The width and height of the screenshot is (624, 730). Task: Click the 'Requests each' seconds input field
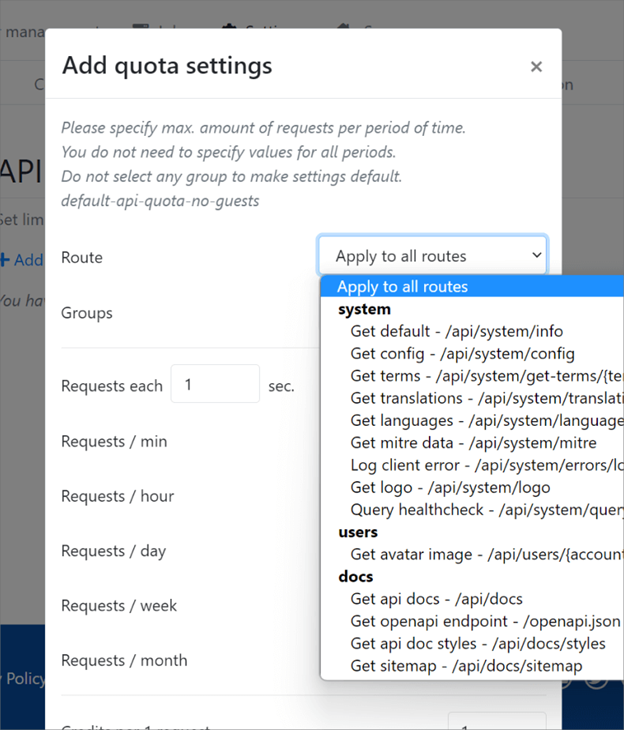[215, 385]
